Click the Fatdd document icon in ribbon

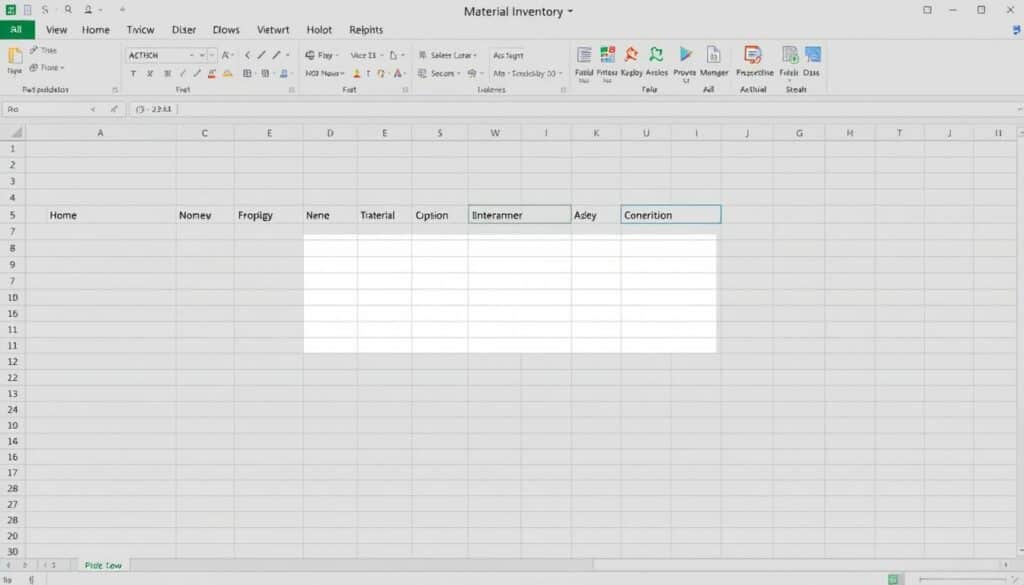coord(584,55)
